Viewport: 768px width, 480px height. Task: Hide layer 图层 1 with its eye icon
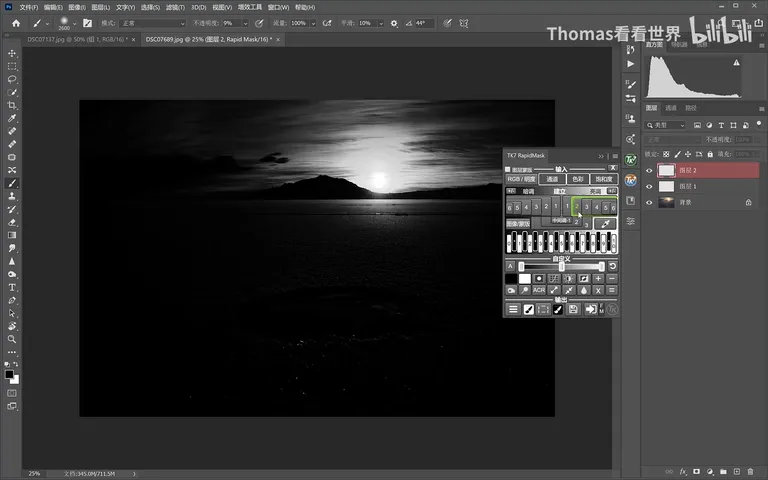tap(649, 187)
